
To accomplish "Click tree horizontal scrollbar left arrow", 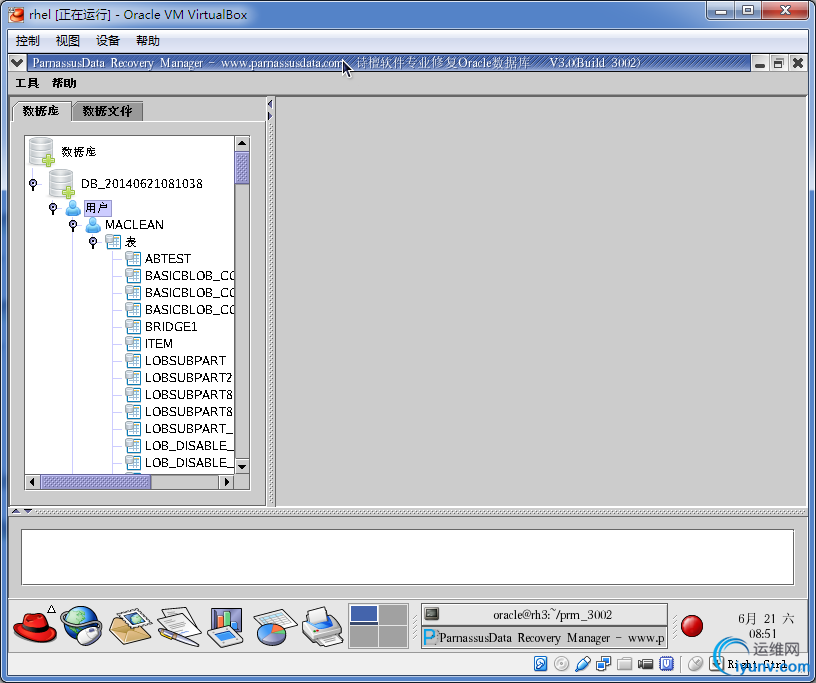I will coord(33,482).
